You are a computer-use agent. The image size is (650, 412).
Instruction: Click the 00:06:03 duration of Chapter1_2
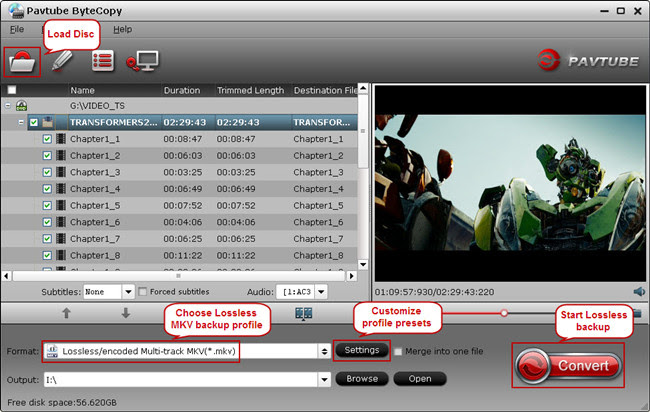pos(183,155)
